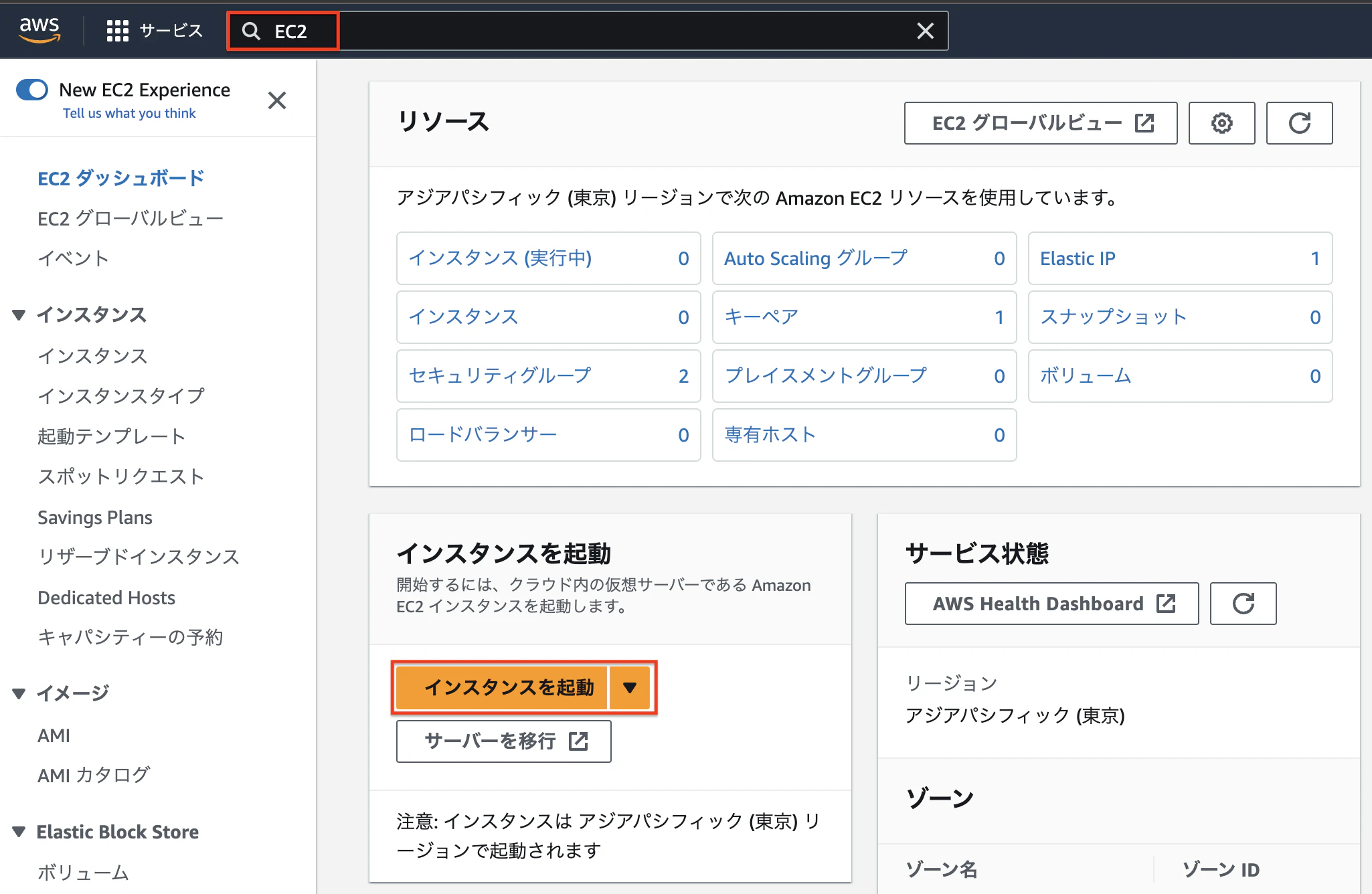Viewport: 1372px width, 894px height.
Task: Open EC2 グローバルビュー in sidebar
Action: tap(131, 218)
